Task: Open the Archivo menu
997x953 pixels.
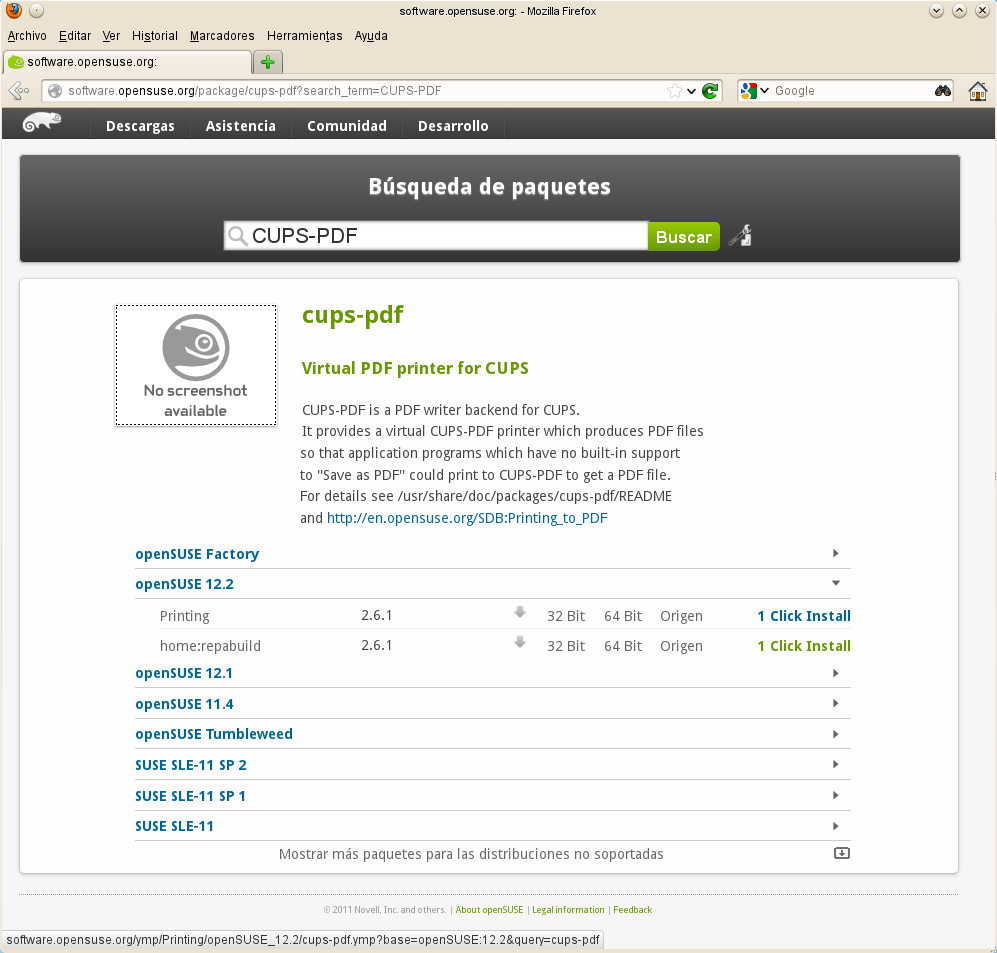Action: point(27,36)
